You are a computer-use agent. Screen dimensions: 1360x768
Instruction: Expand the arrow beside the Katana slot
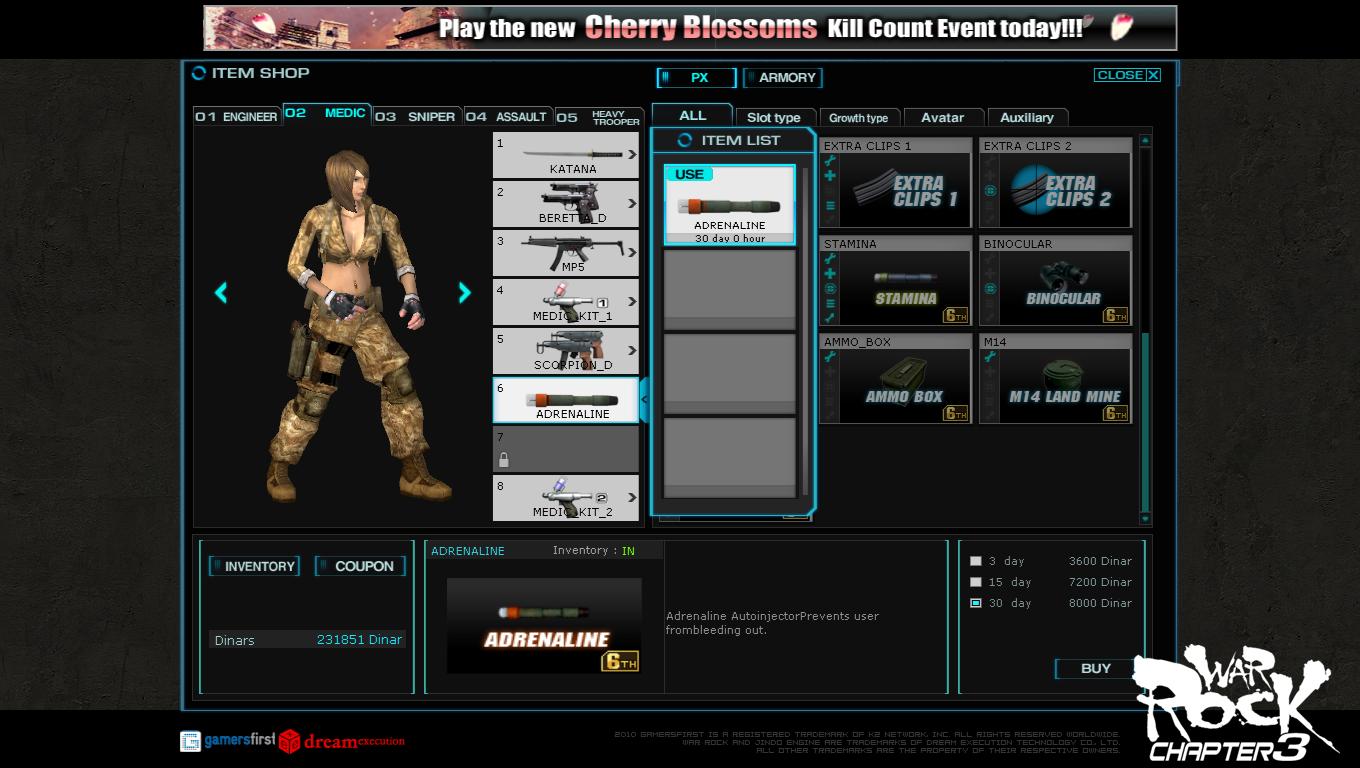pos(632,155)
